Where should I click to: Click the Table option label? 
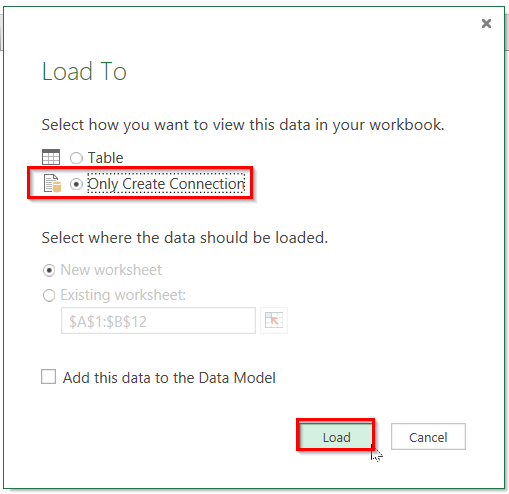105,158
